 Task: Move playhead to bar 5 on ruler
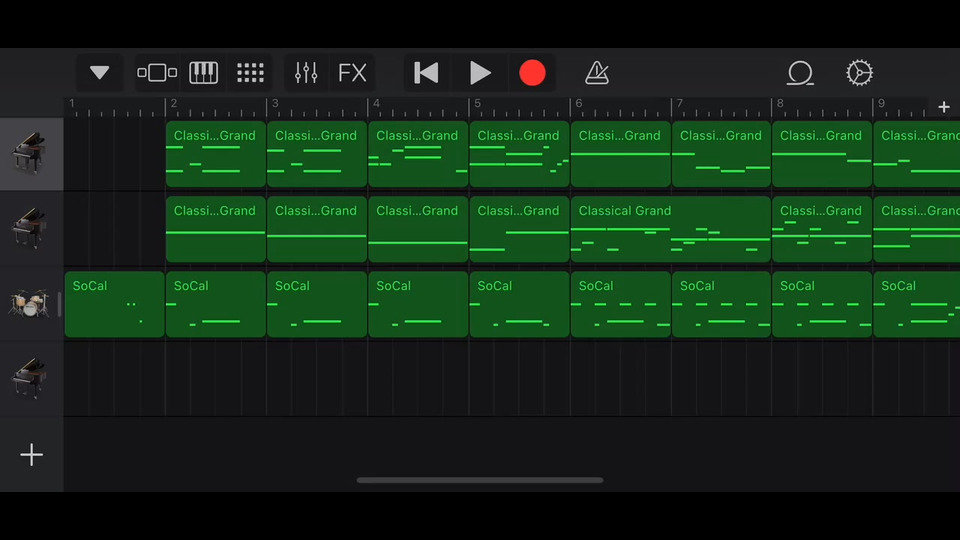[x=478, y=103]
